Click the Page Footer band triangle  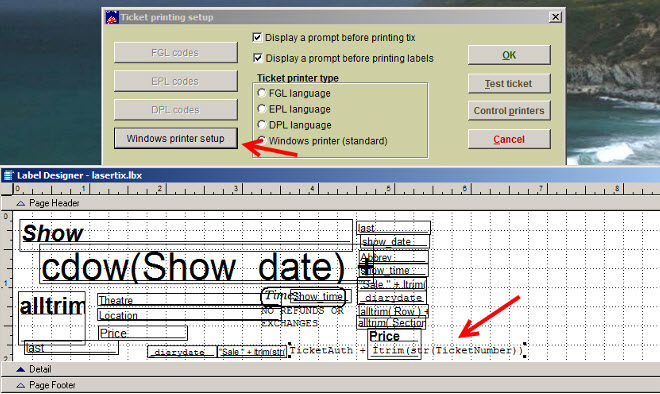(20, 385)
